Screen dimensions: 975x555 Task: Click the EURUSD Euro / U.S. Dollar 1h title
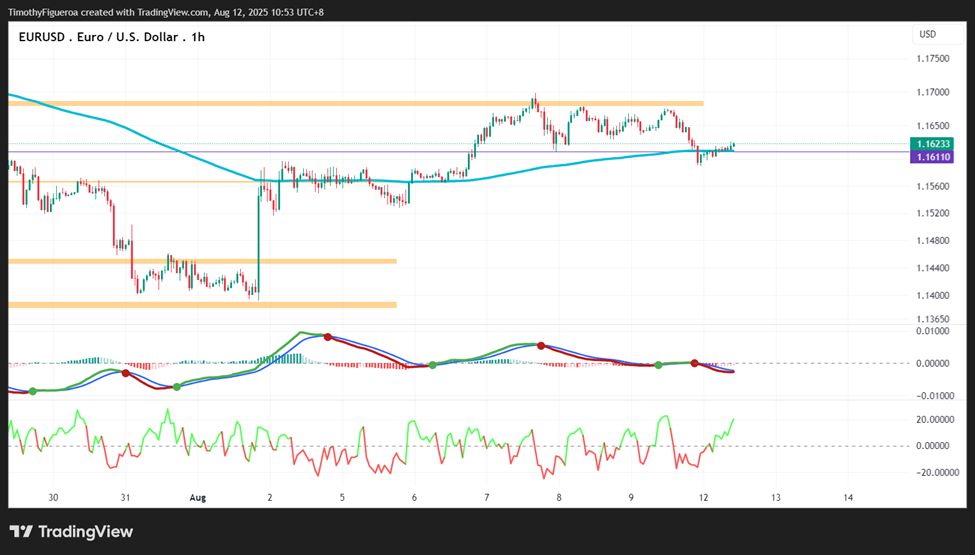click(112, 37)
